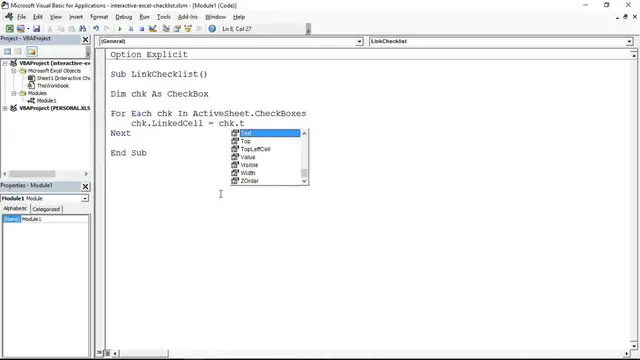Screen dimensions: 640x360
Task: Save the workbook with the floppy icon
Action: click(36, 29)
